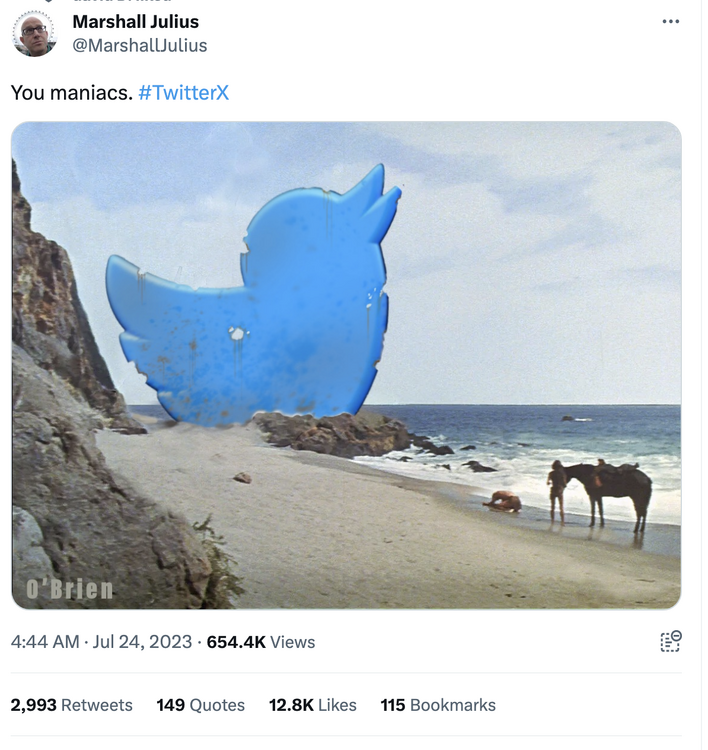Click the Jul 24, 2023 date
Image resolution: width=708 pixels, height=750 pixels.
(x=142, y=642)
